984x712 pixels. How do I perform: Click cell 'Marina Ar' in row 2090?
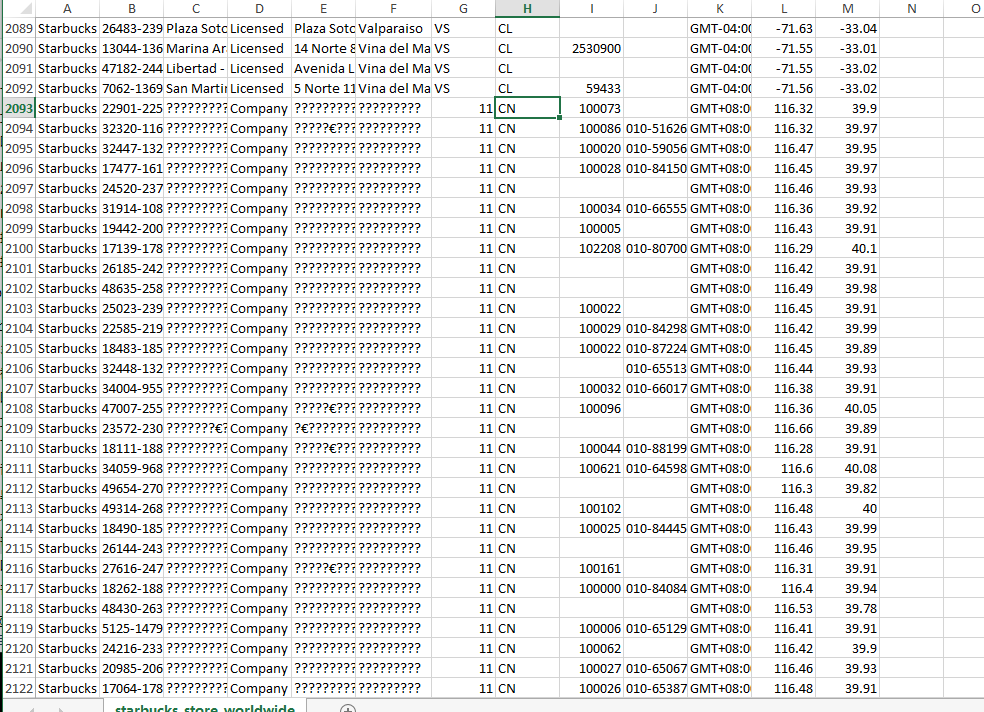(x=195, y=48)
